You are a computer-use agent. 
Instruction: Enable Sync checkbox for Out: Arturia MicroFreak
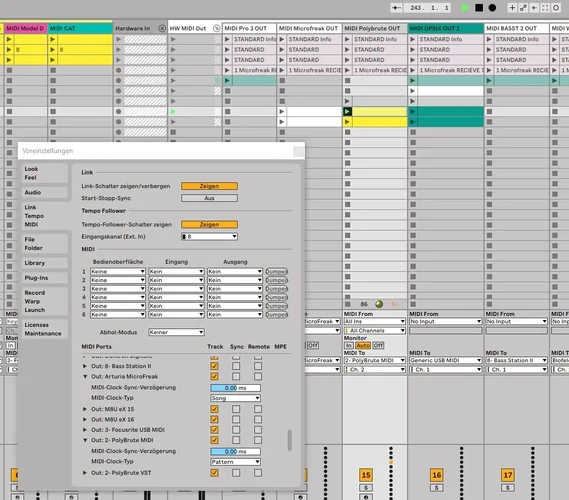click(236, 376)
